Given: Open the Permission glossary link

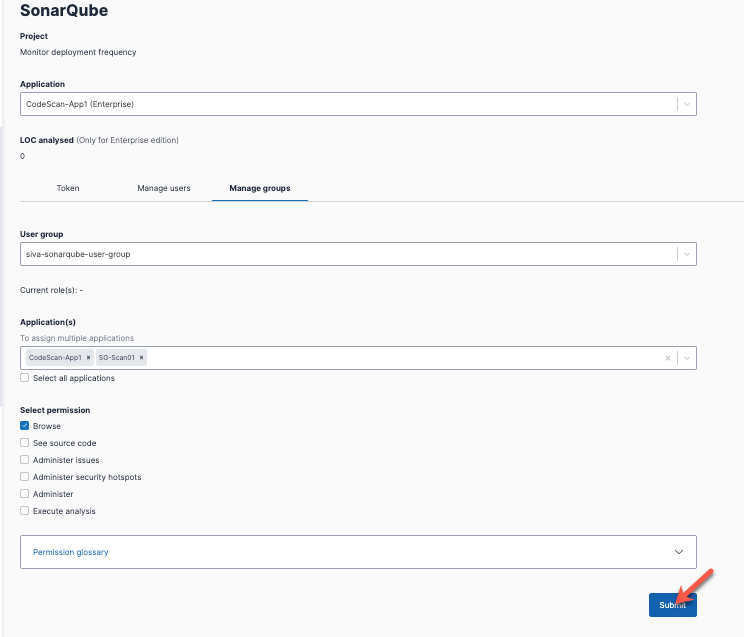Looking at the screenshot, I should tap(70, 552).
